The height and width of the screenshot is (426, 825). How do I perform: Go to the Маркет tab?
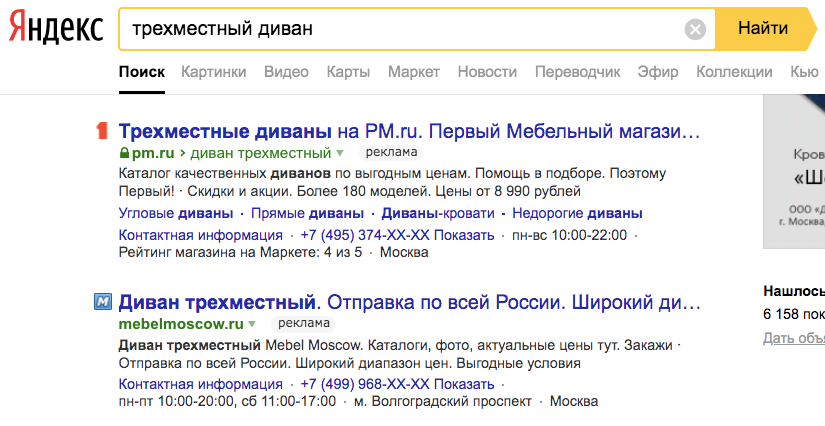414,72
